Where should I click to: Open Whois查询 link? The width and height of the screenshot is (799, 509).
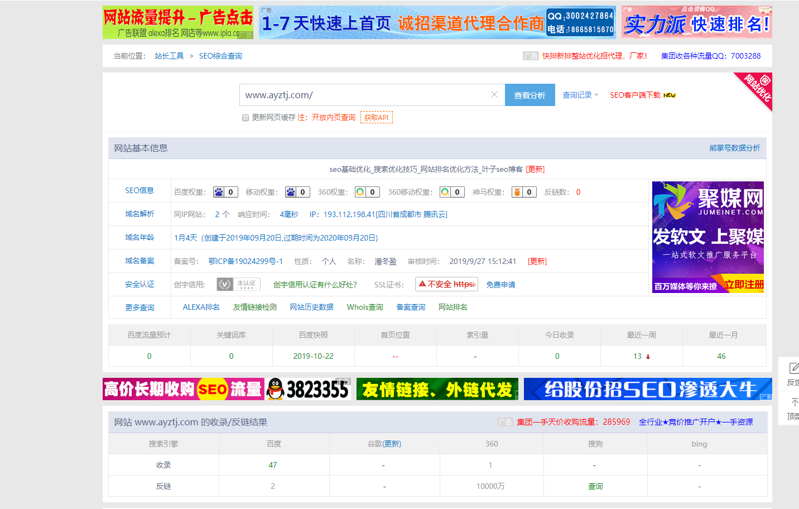[x=365, y=307]
